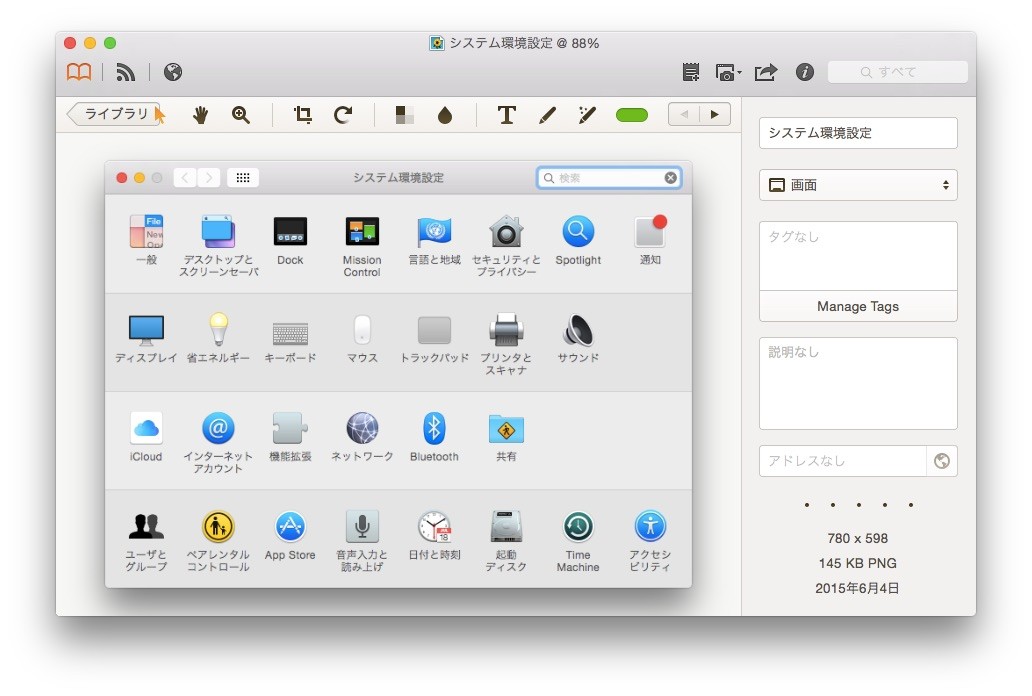The width and height of the screenshot is (1032, 696).
Task: Select the pixelate blur tool
Action: click(x=404, y=115)
